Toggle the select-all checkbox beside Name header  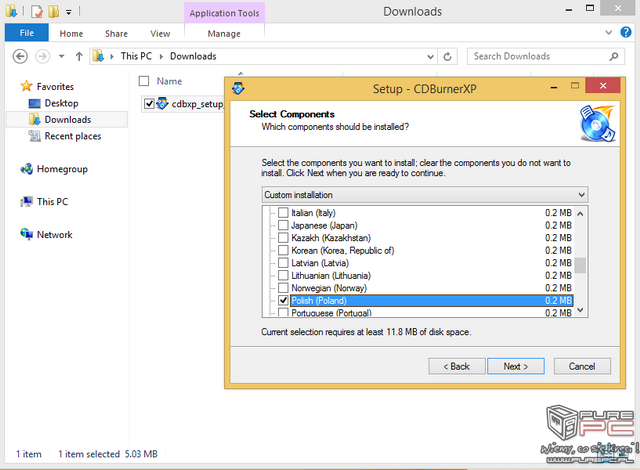click(144, 81)
